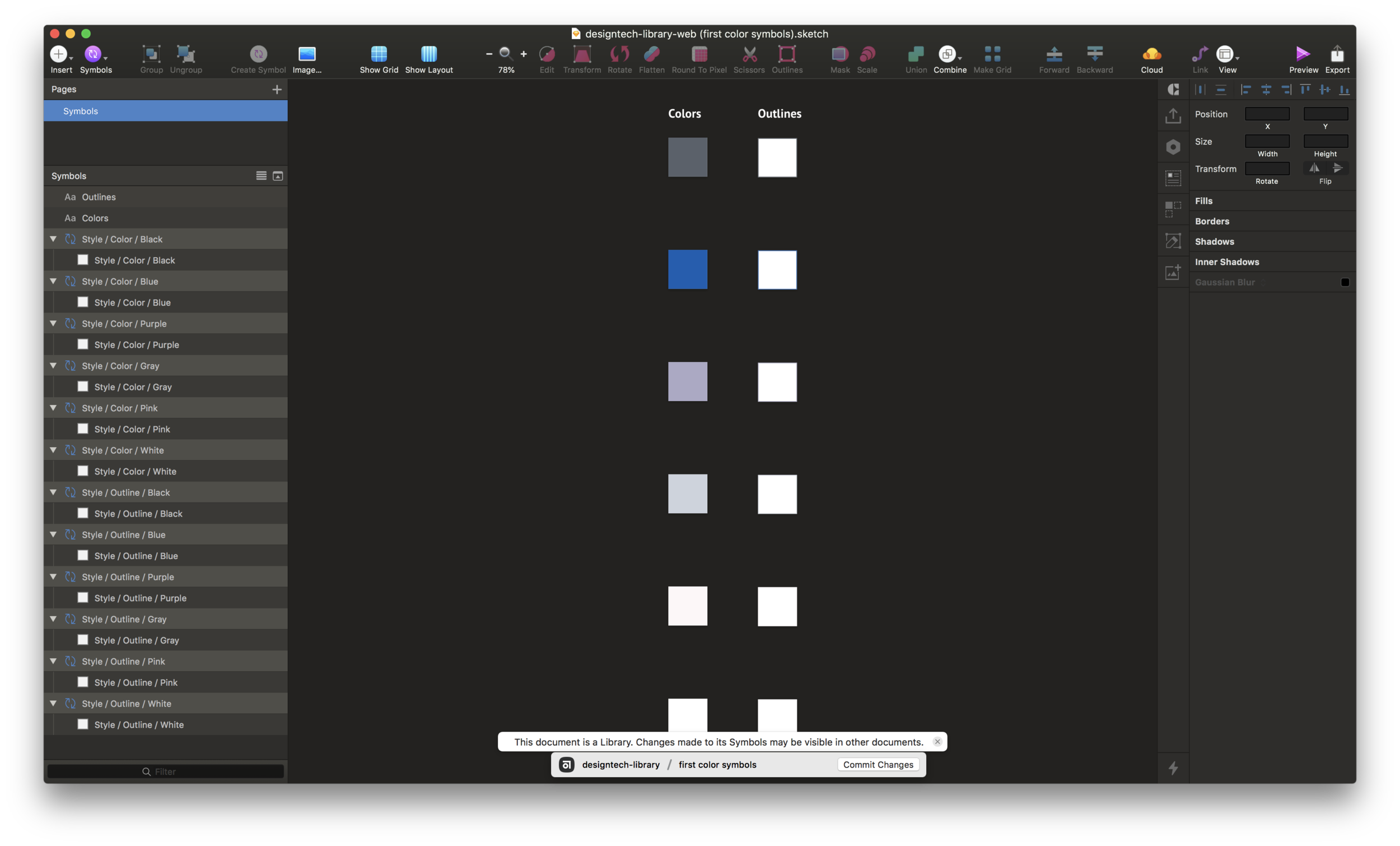Click the purple color swatch
Viewport: 1400px width, 846px height.
(x=688, y=382)
